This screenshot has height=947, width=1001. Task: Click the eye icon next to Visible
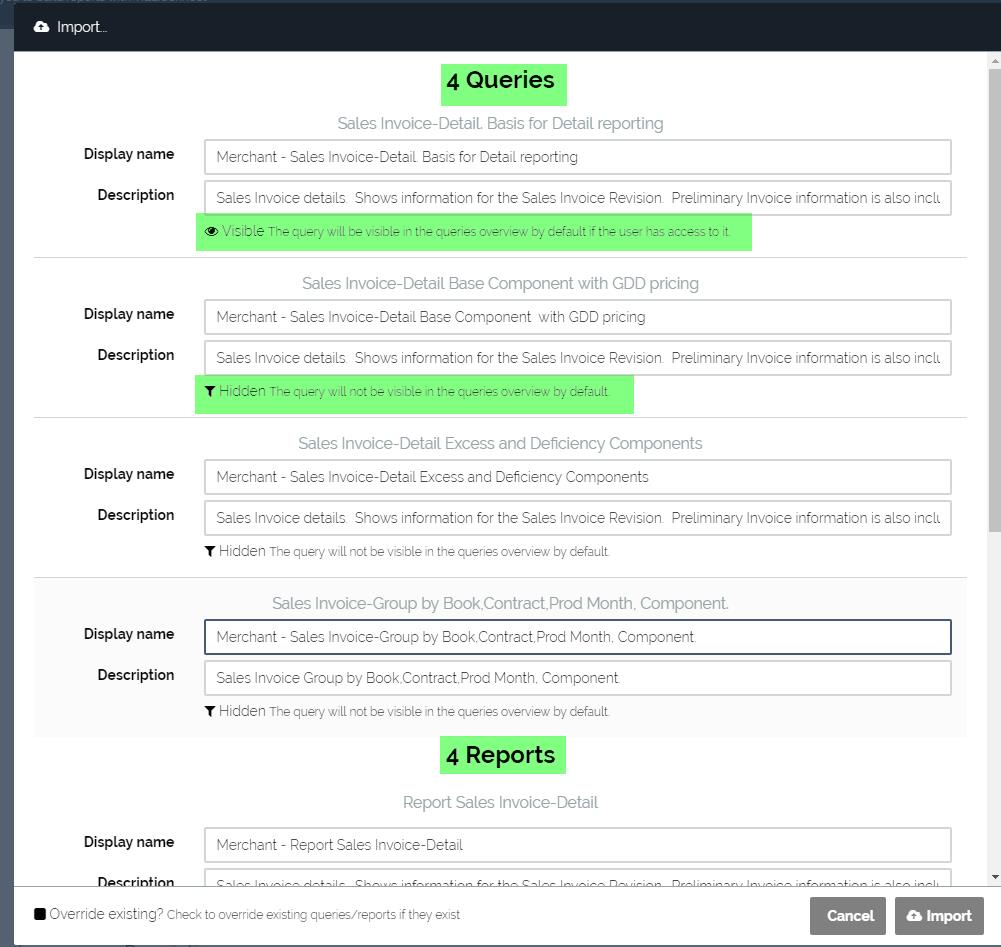tap(211, 231)
